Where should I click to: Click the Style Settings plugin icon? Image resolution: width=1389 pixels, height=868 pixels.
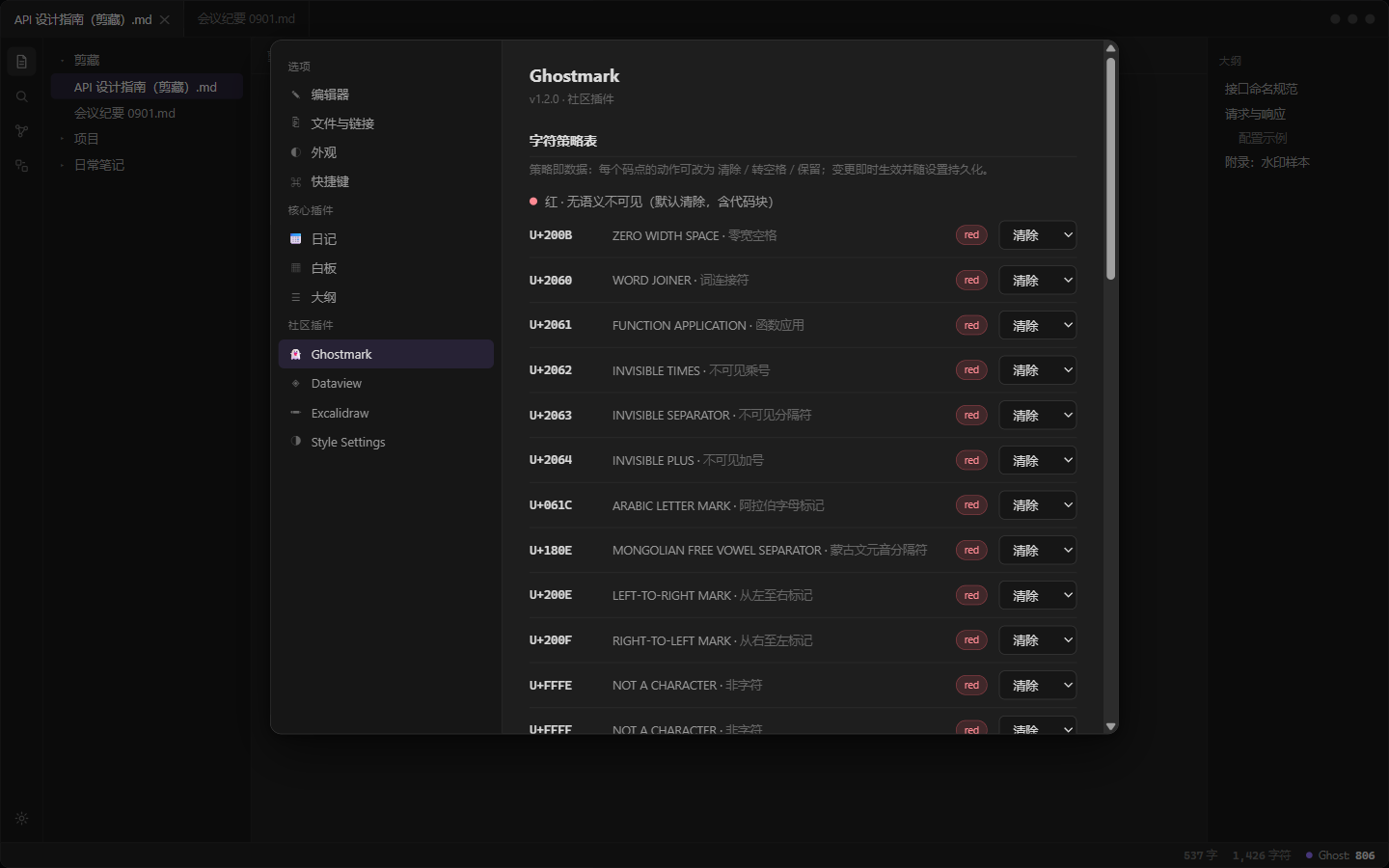(295, 442)
